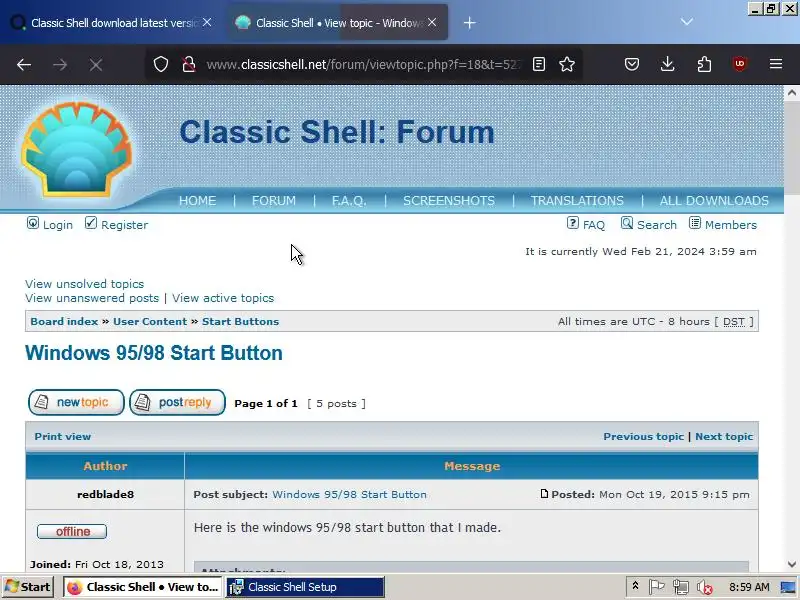Click the Show desktop icon in tray
Image resolution: width=800 pixels, height=600 pixels.
pyautogui.click(x=788, y=587)
